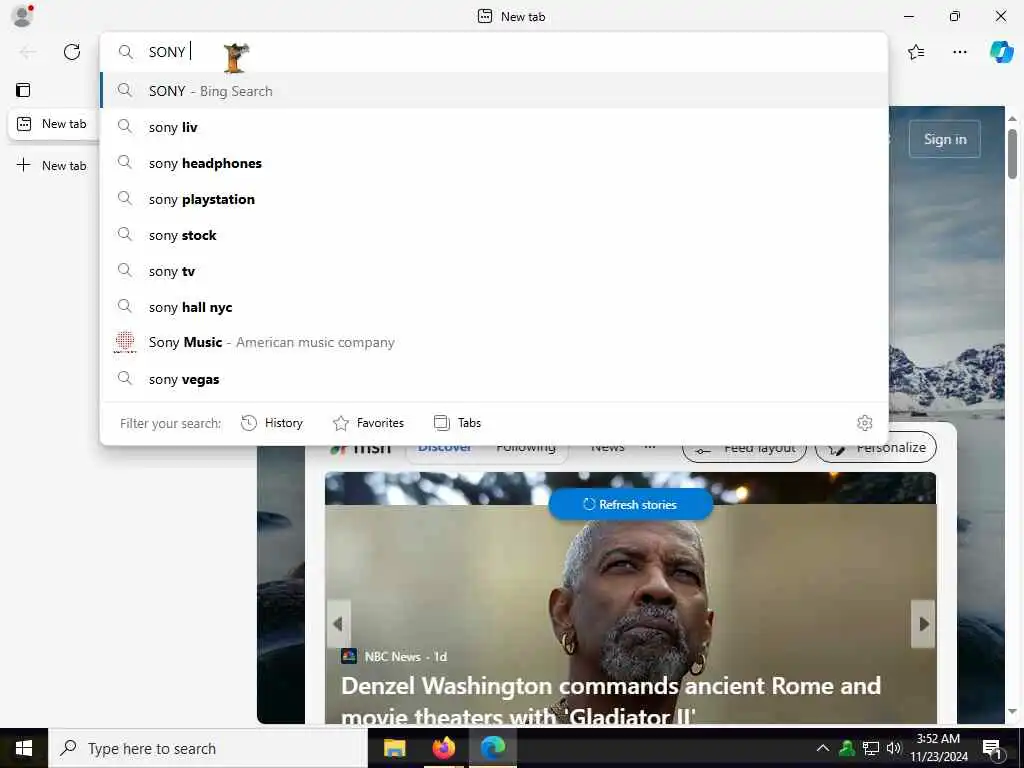
Task: Click the profile avatar icon
Action: 22,16
